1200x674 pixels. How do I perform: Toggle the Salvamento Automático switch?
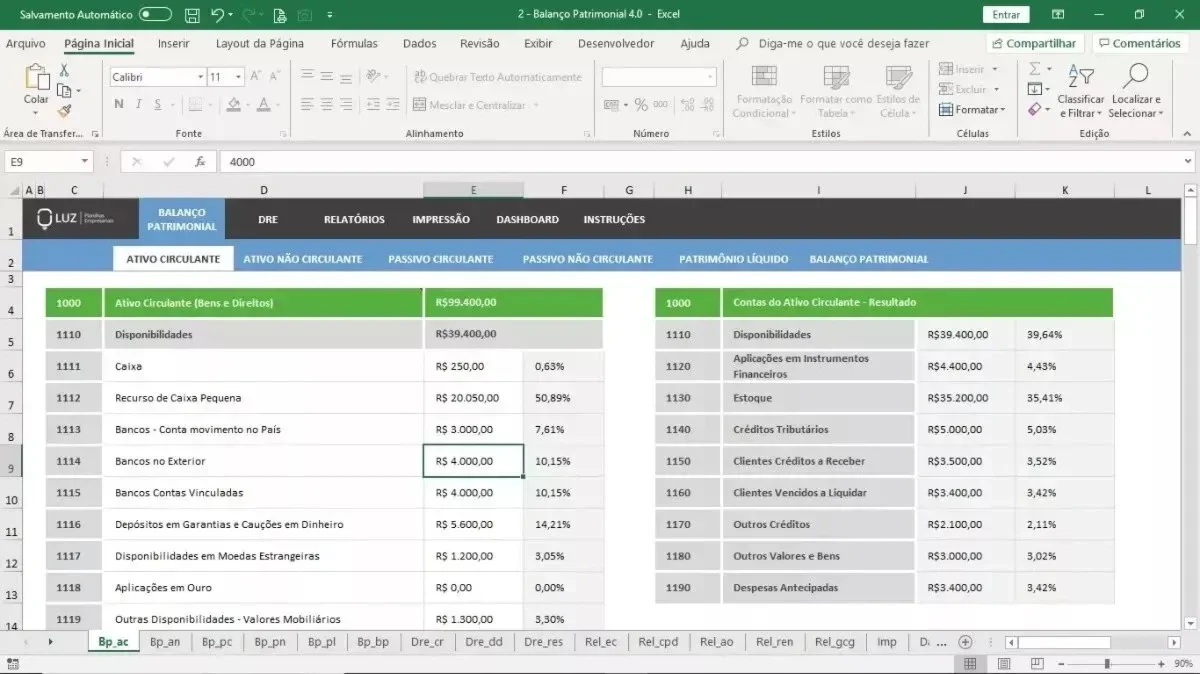click(x=155, y=15)
